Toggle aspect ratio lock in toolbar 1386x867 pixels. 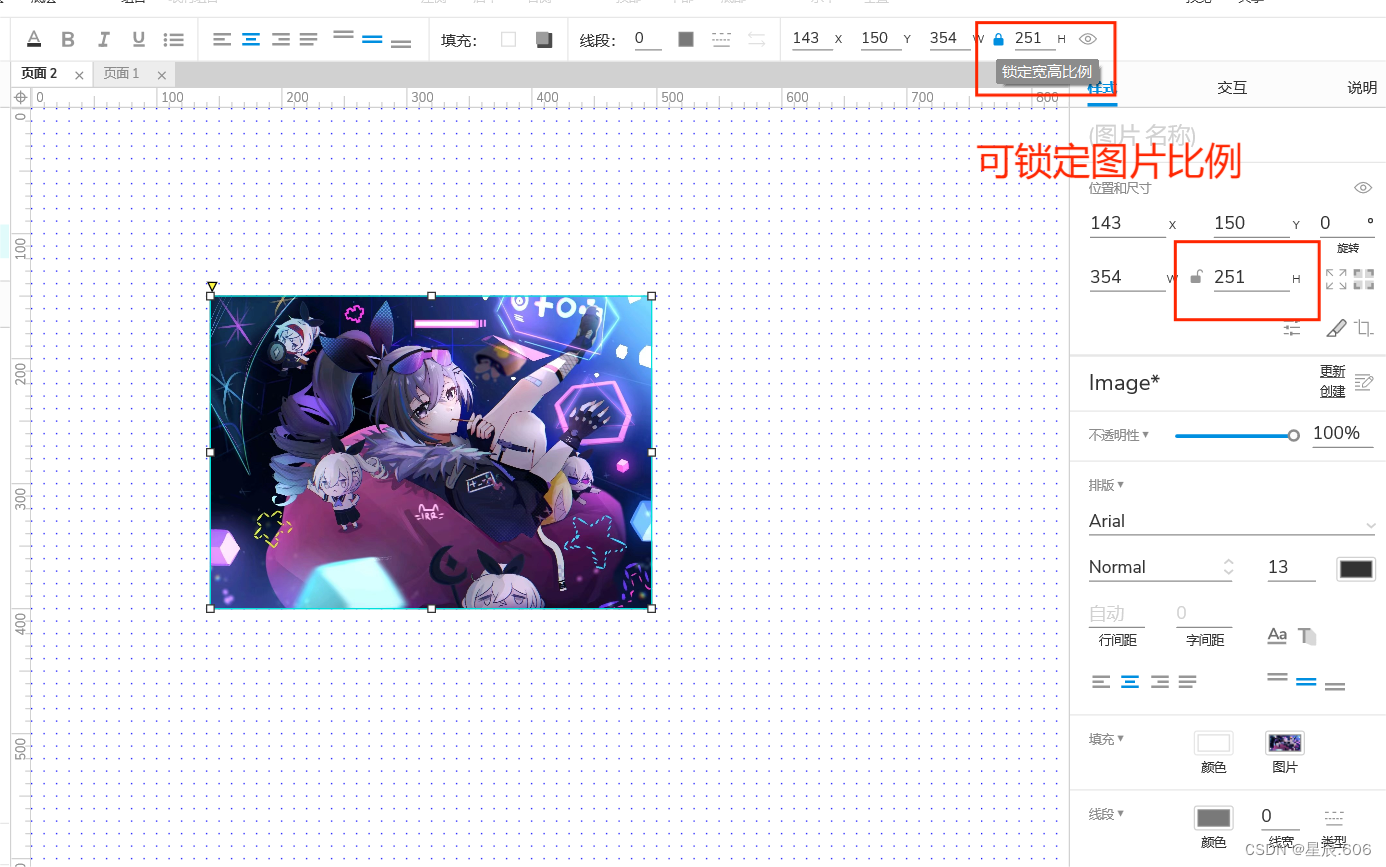coord(998,40)
